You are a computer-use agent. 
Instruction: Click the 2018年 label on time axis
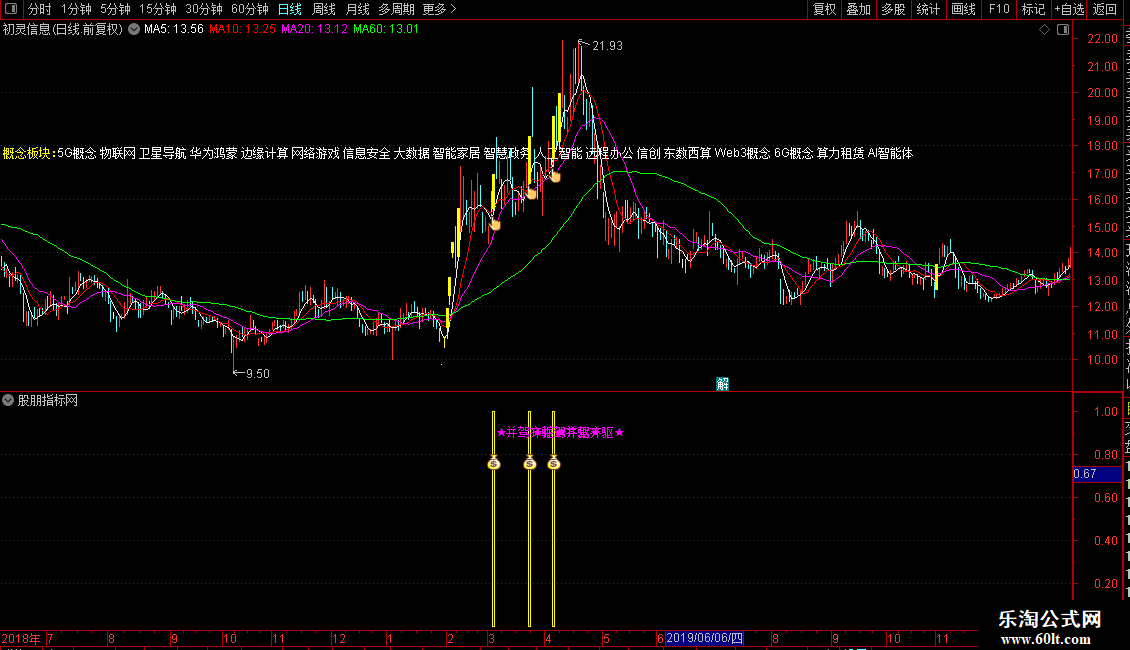tap(21, 638)
